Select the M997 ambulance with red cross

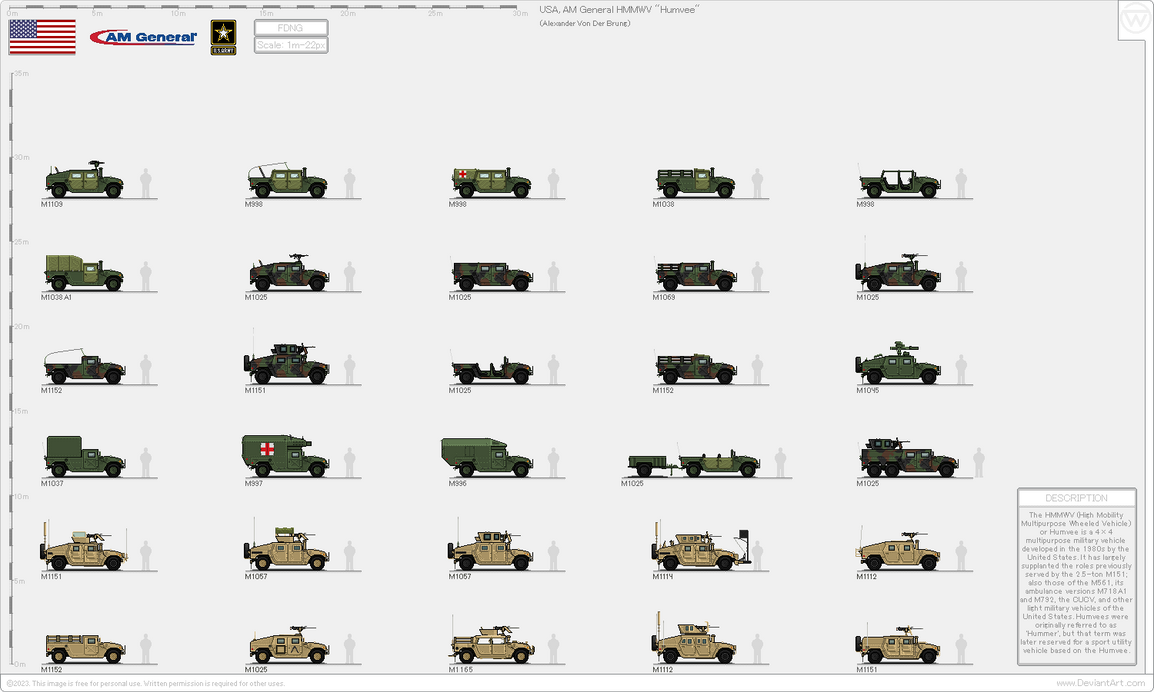[x=286, y=456]
